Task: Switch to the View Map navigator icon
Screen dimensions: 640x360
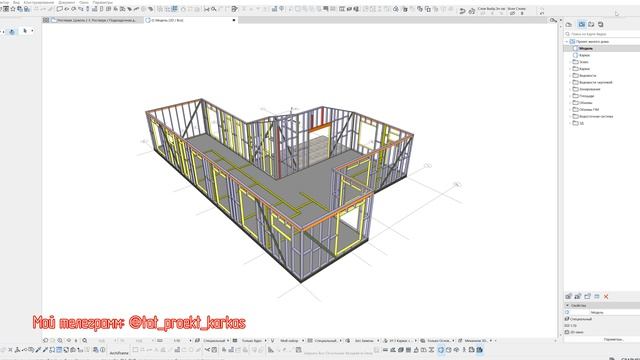Action: point(582,24)
